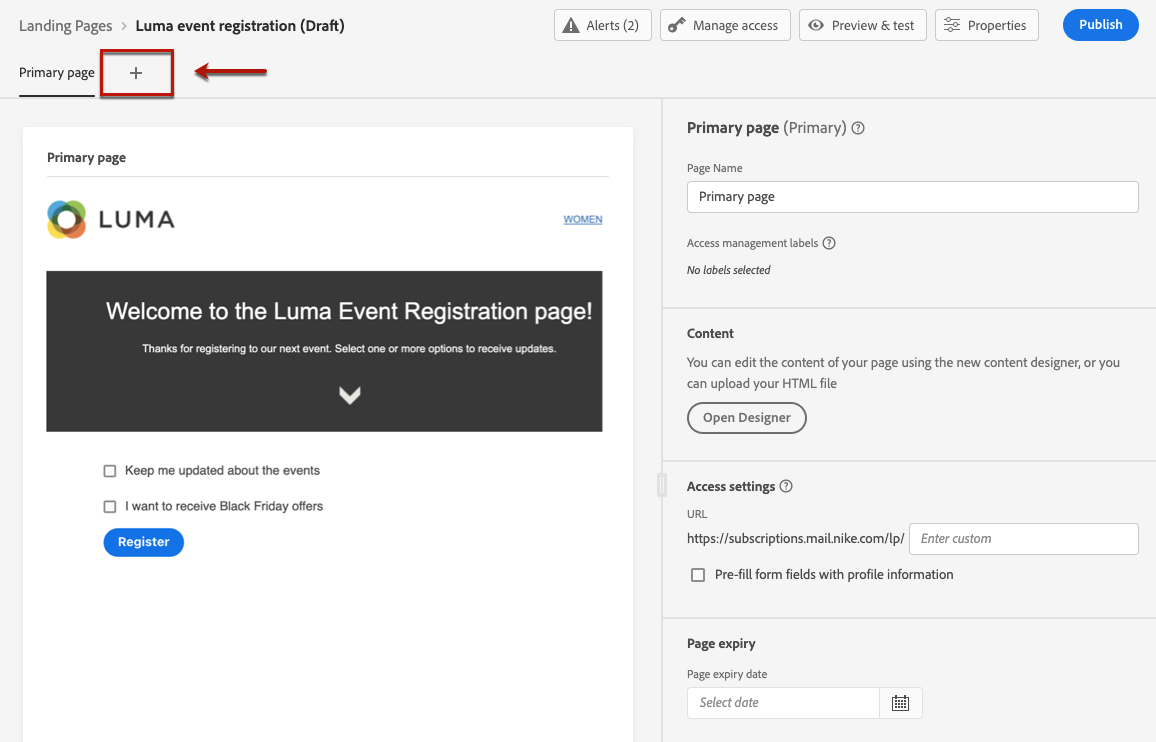Go to Landing Pages breadcrumb
1156x742 pixels.
pyautogui.click(x=65, y=26)
